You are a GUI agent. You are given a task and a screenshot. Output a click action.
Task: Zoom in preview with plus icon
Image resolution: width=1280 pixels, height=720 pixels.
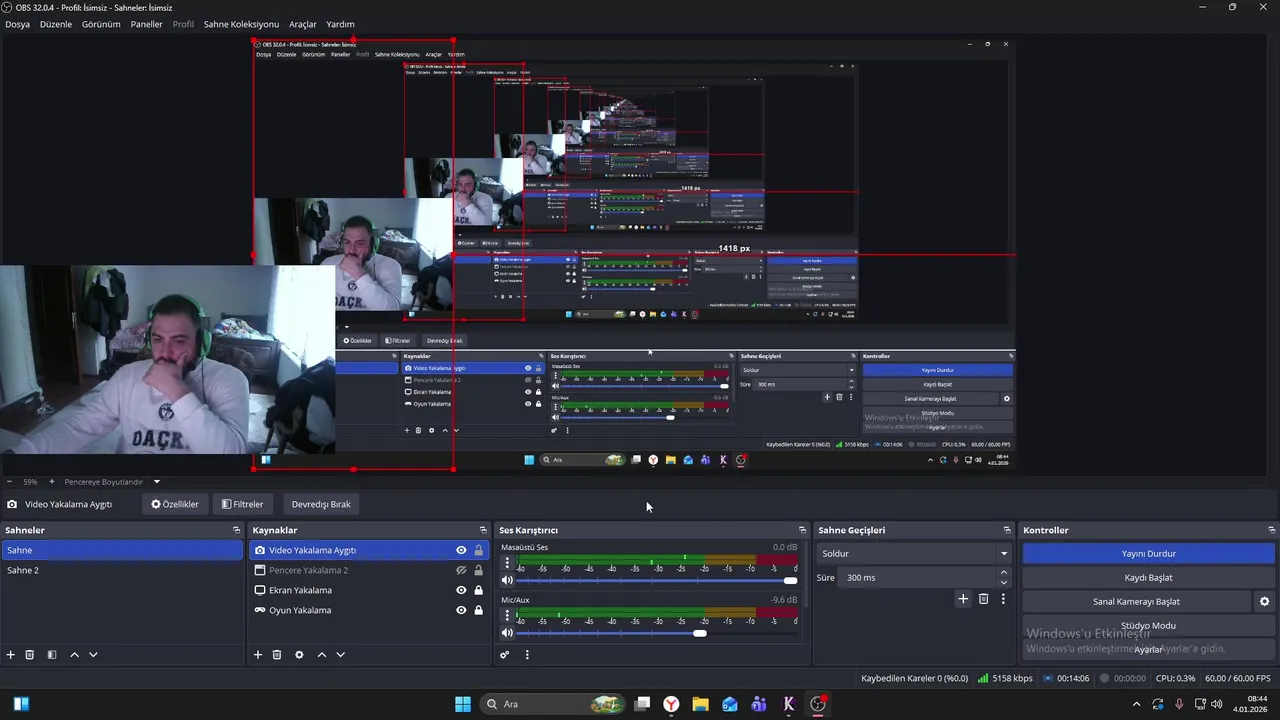coord(52,482)
